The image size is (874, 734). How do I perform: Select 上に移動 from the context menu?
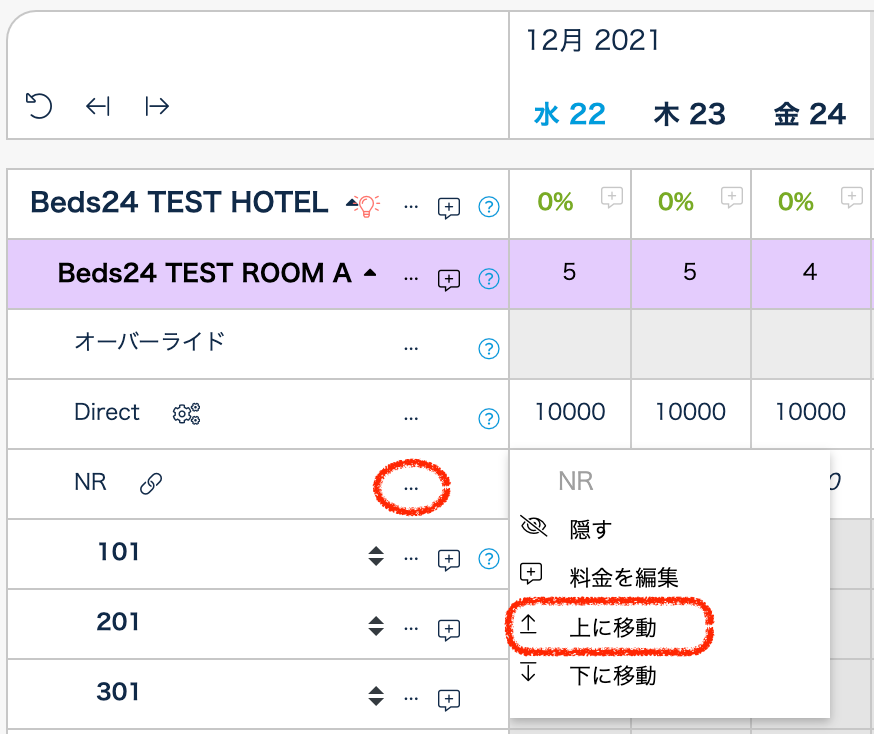pos(612,627)
